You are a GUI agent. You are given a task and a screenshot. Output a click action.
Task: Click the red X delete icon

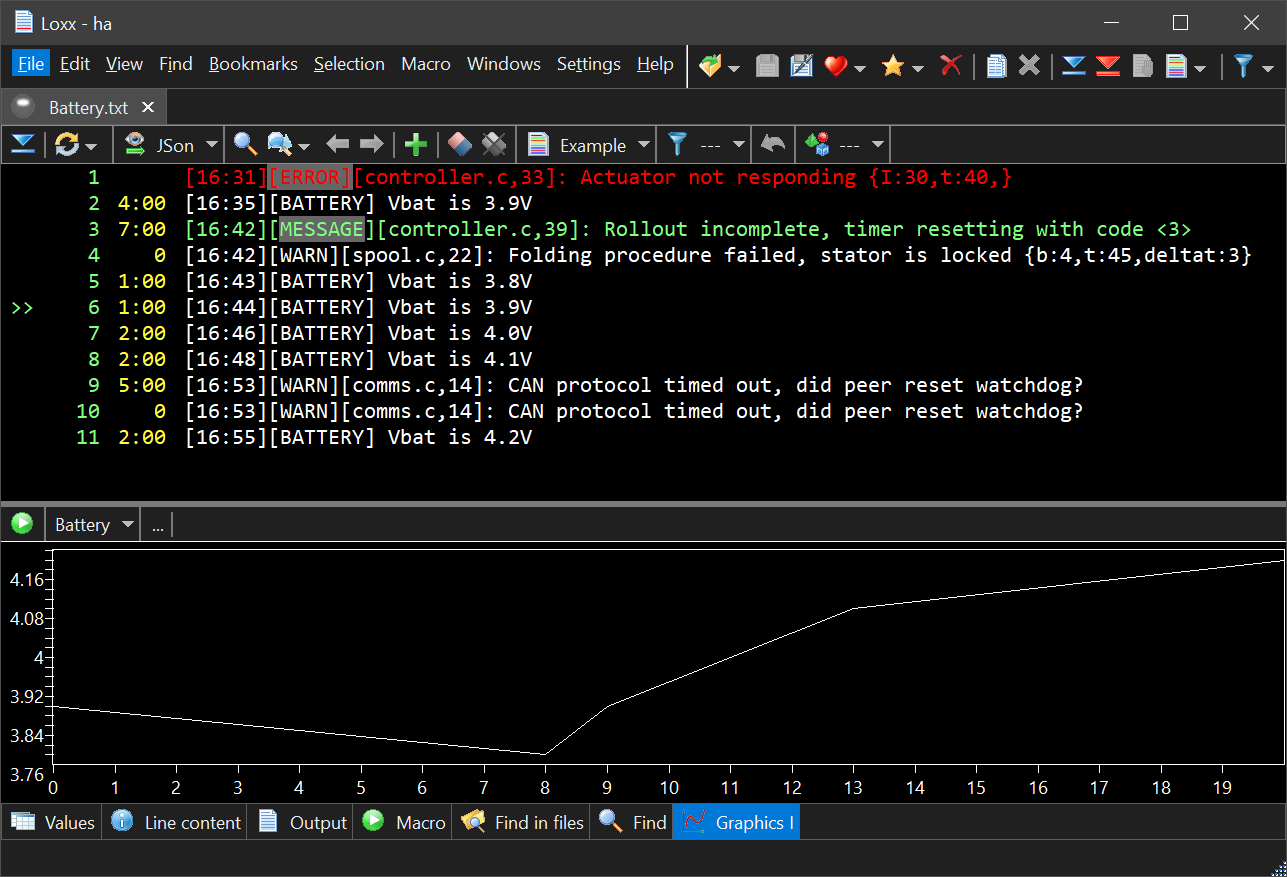click(x=951, y=66)
